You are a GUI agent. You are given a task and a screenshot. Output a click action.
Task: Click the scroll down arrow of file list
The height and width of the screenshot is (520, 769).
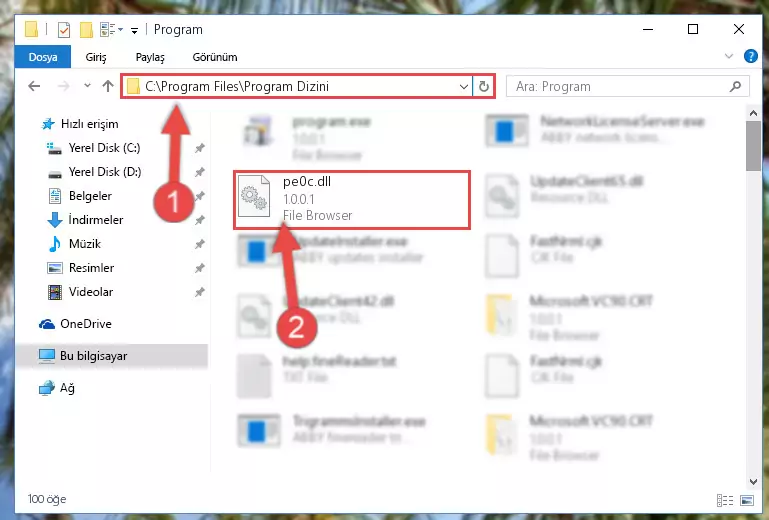(x=753, y=481)
